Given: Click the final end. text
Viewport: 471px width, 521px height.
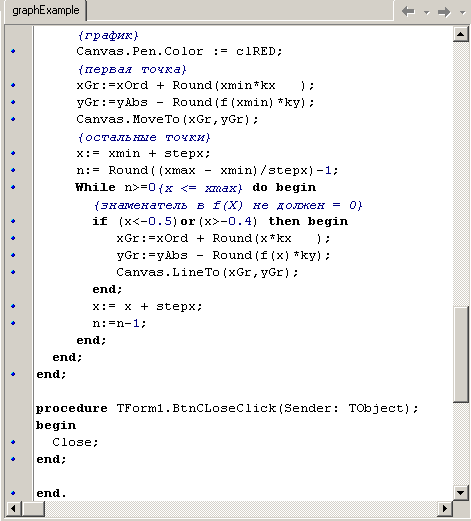Looking at the screenshot, I should [x=51, y=493].
